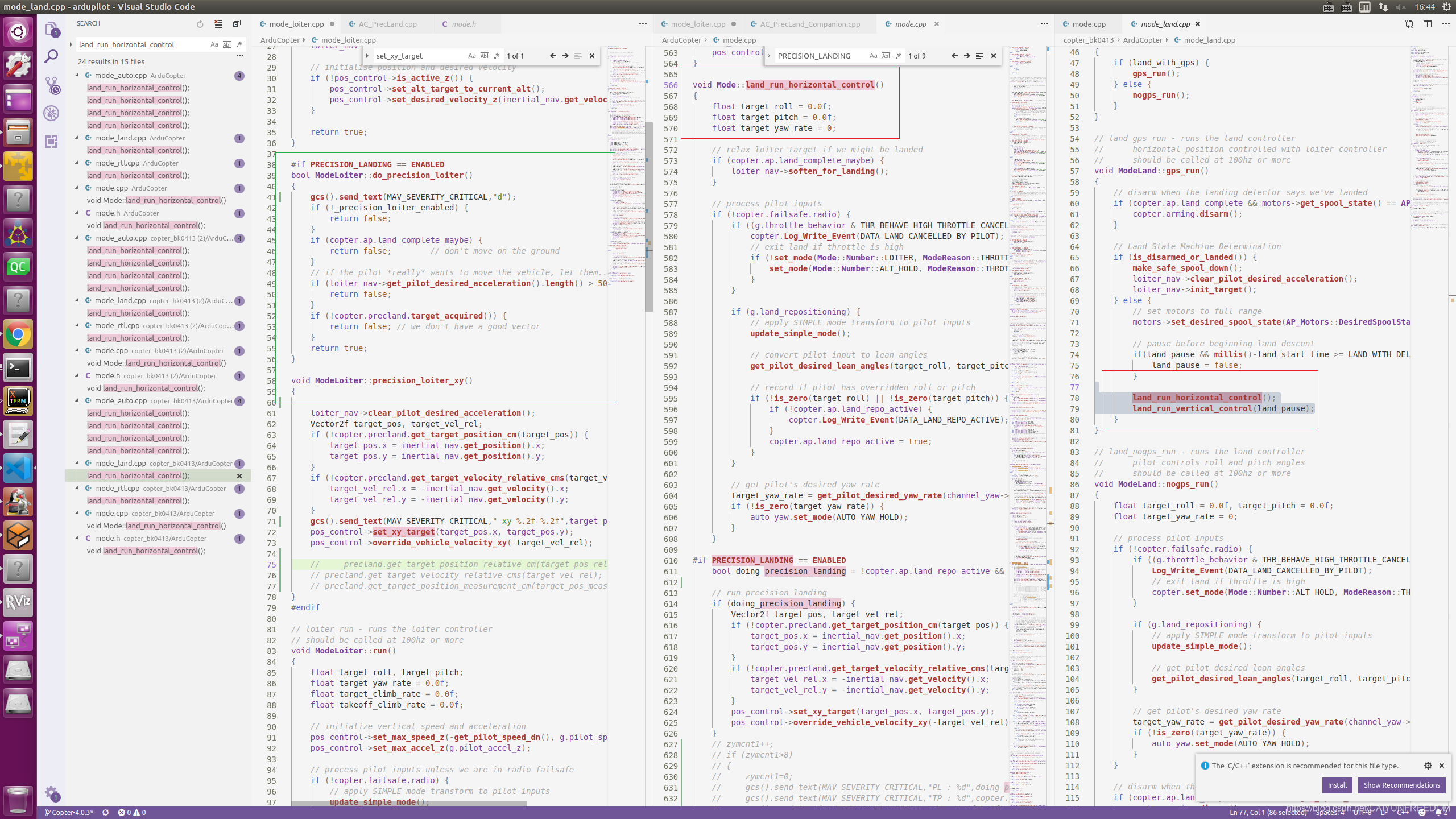Open the Extensions view icon

point(52,142)
